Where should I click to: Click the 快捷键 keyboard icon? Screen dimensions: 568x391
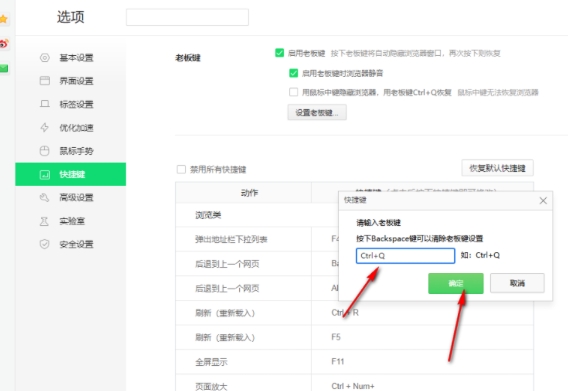(x=45, y=175)
